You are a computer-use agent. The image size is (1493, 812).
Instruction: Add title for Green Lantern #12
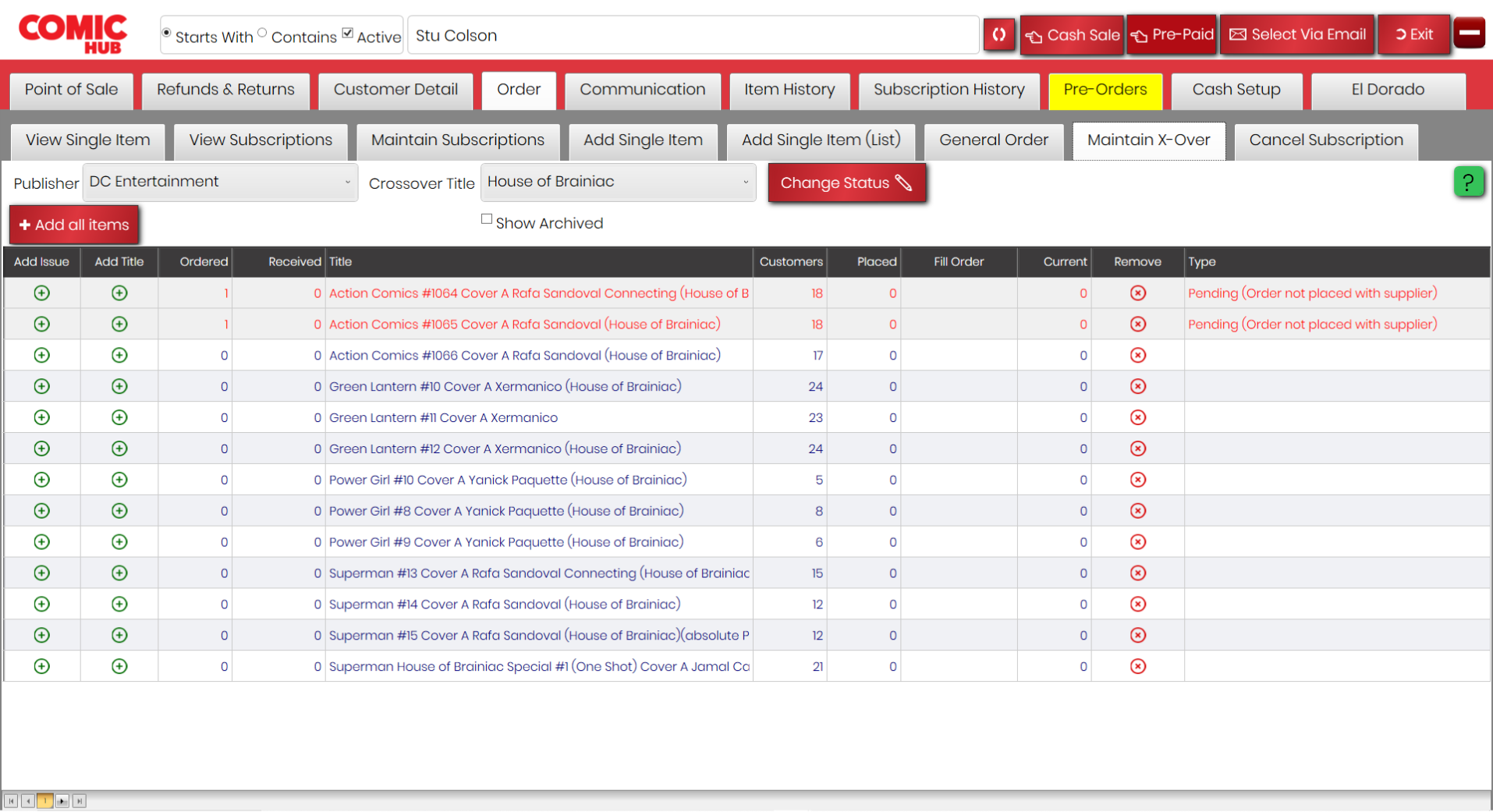pos(119,449)
